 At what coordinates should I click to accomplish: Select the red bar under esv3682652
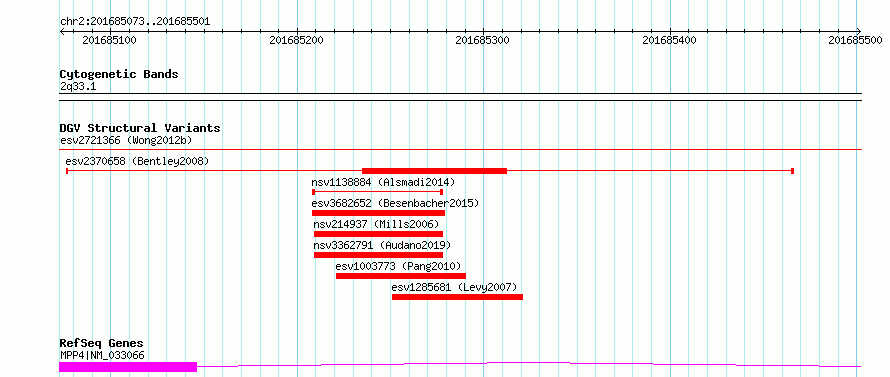tap(379, 213)
